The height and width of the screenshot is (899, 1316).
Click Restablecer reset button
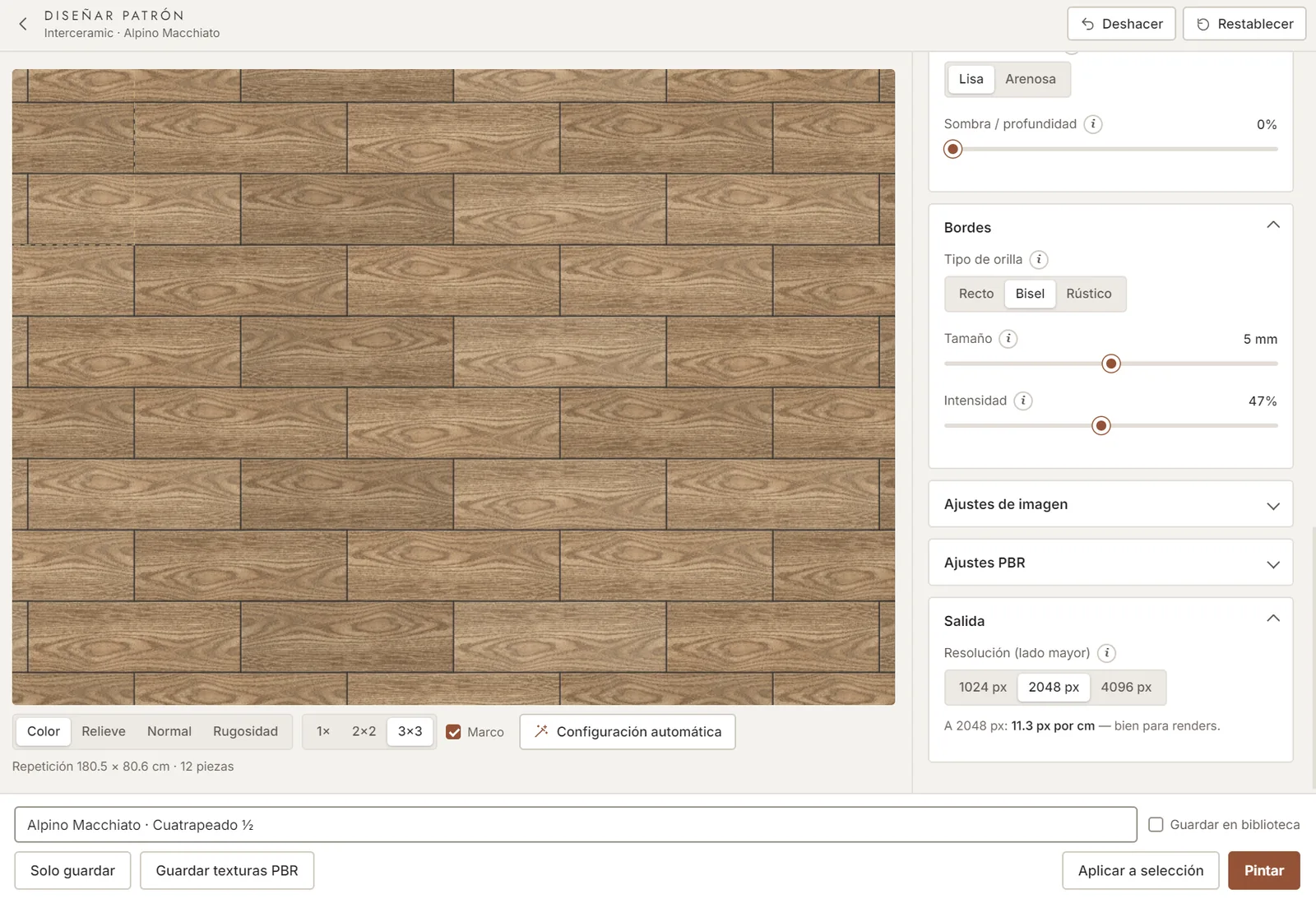click(1244, 24)
